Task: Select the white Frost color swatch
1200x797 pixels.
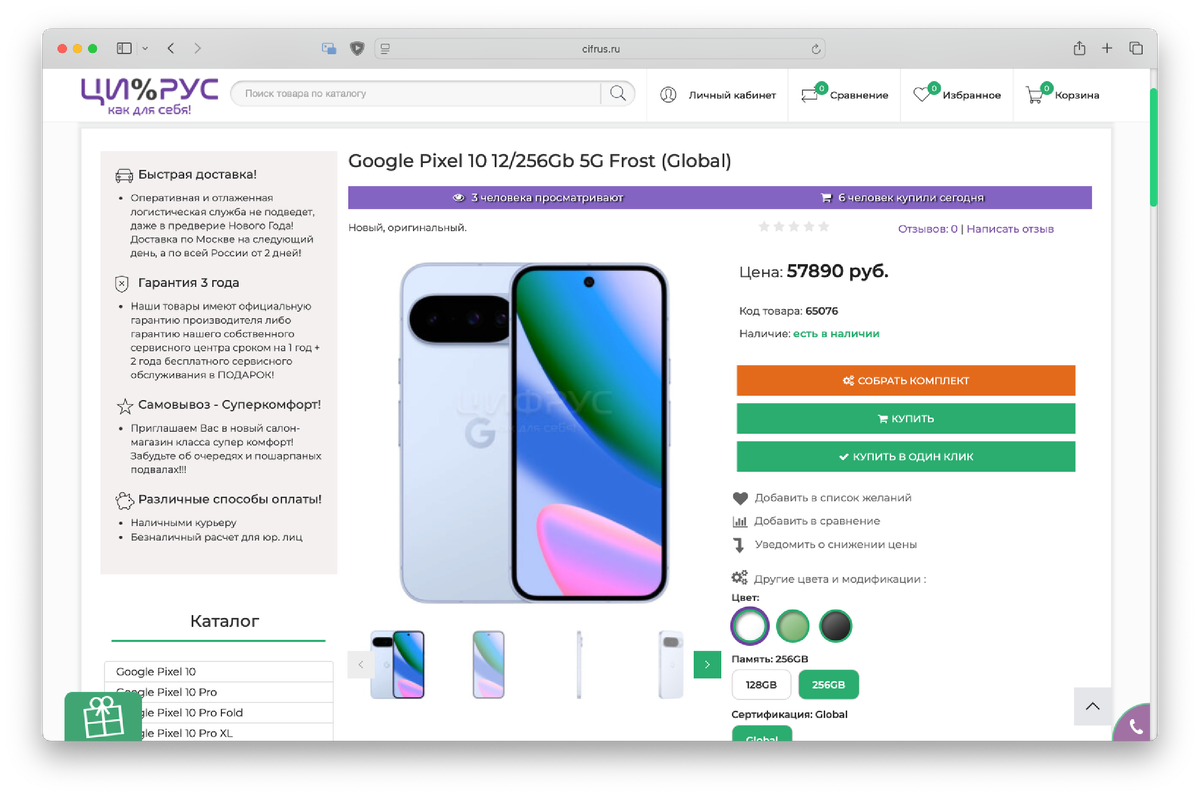Action: (x=750, y=626)
